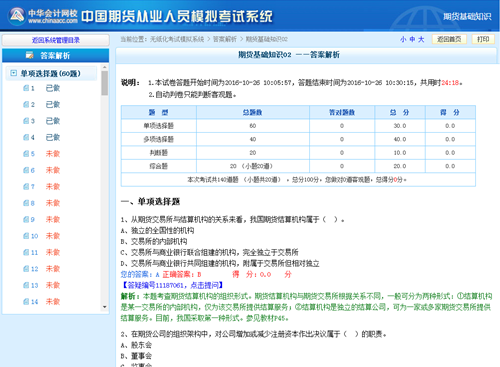Select 已做 status text of question 3
500x367 pixels.
point(53,121)
